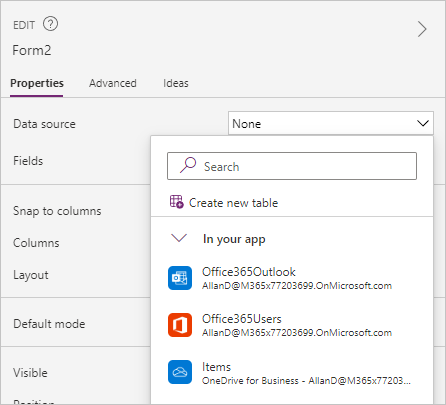Click the Layout property label
The image size is (446, 405).
pos(31,275)
